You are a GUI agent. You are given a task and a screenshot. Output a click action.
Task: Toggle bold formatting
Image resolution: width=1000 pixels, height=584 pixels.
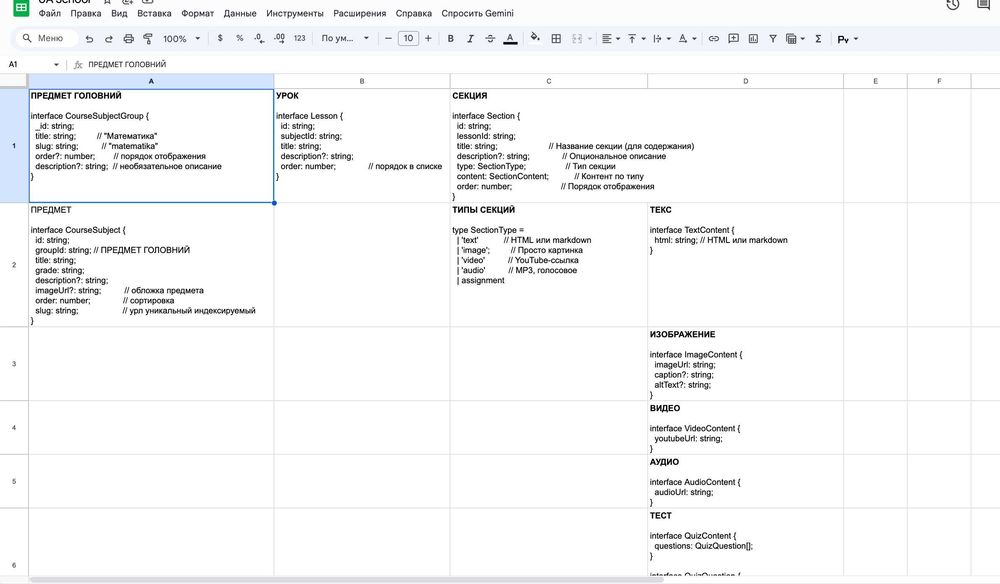click(451, 38)
